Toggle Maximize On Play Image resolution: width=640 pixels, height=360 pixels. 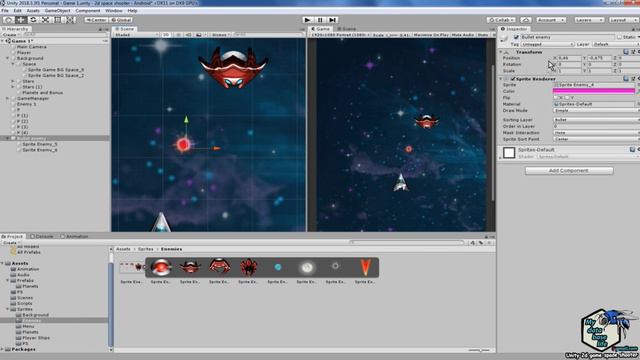[431, 35]
